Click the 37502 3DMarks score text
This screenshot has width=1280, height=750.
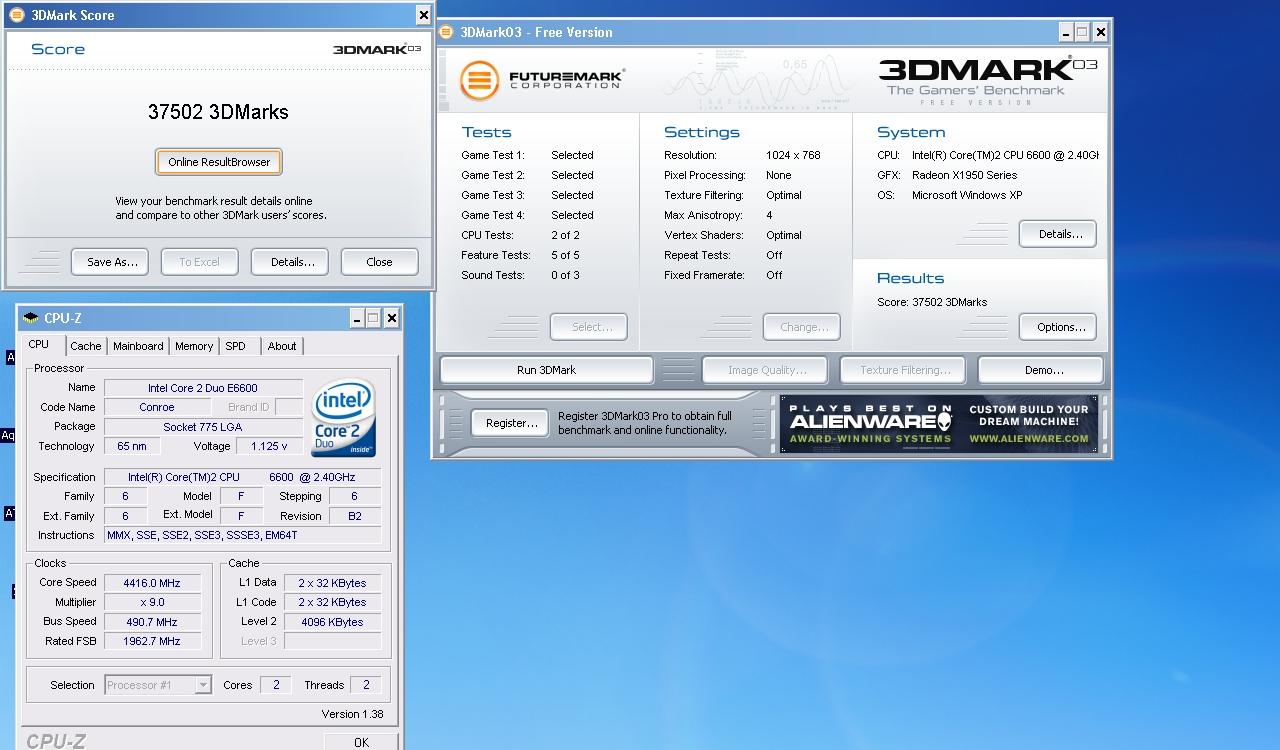click(x=218, y=112)
